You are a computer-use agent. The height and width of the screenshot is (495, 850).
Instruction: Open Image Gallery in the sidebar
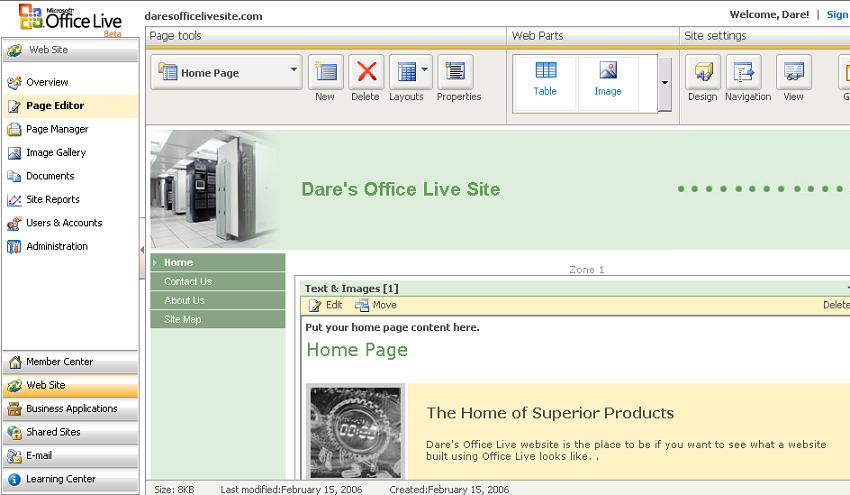click(55, 153)
